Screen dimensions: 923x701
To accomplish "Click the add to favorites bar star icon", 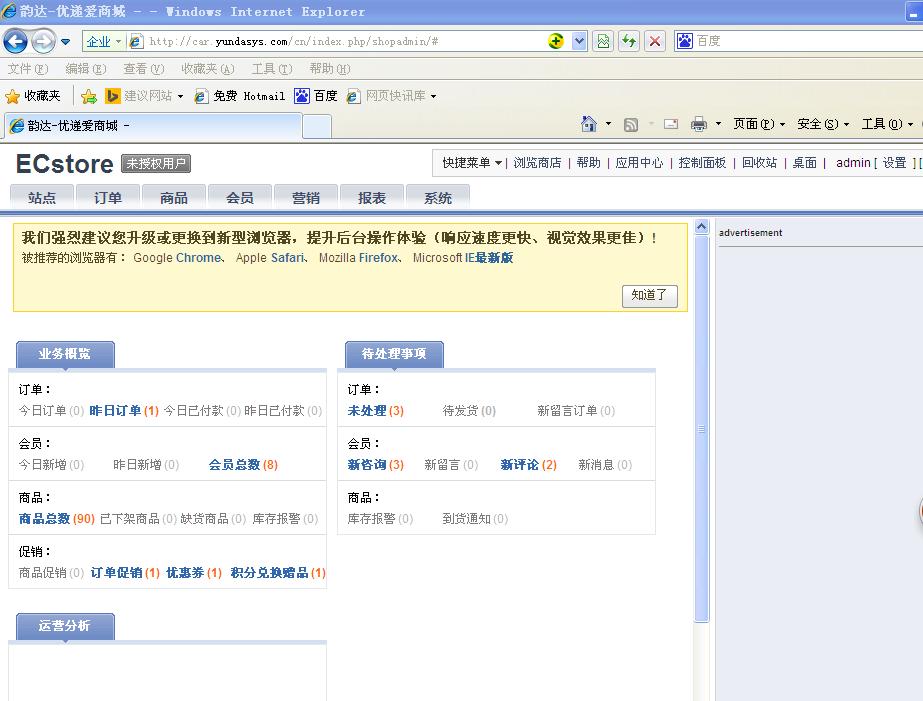I will (x=89, y=96).
